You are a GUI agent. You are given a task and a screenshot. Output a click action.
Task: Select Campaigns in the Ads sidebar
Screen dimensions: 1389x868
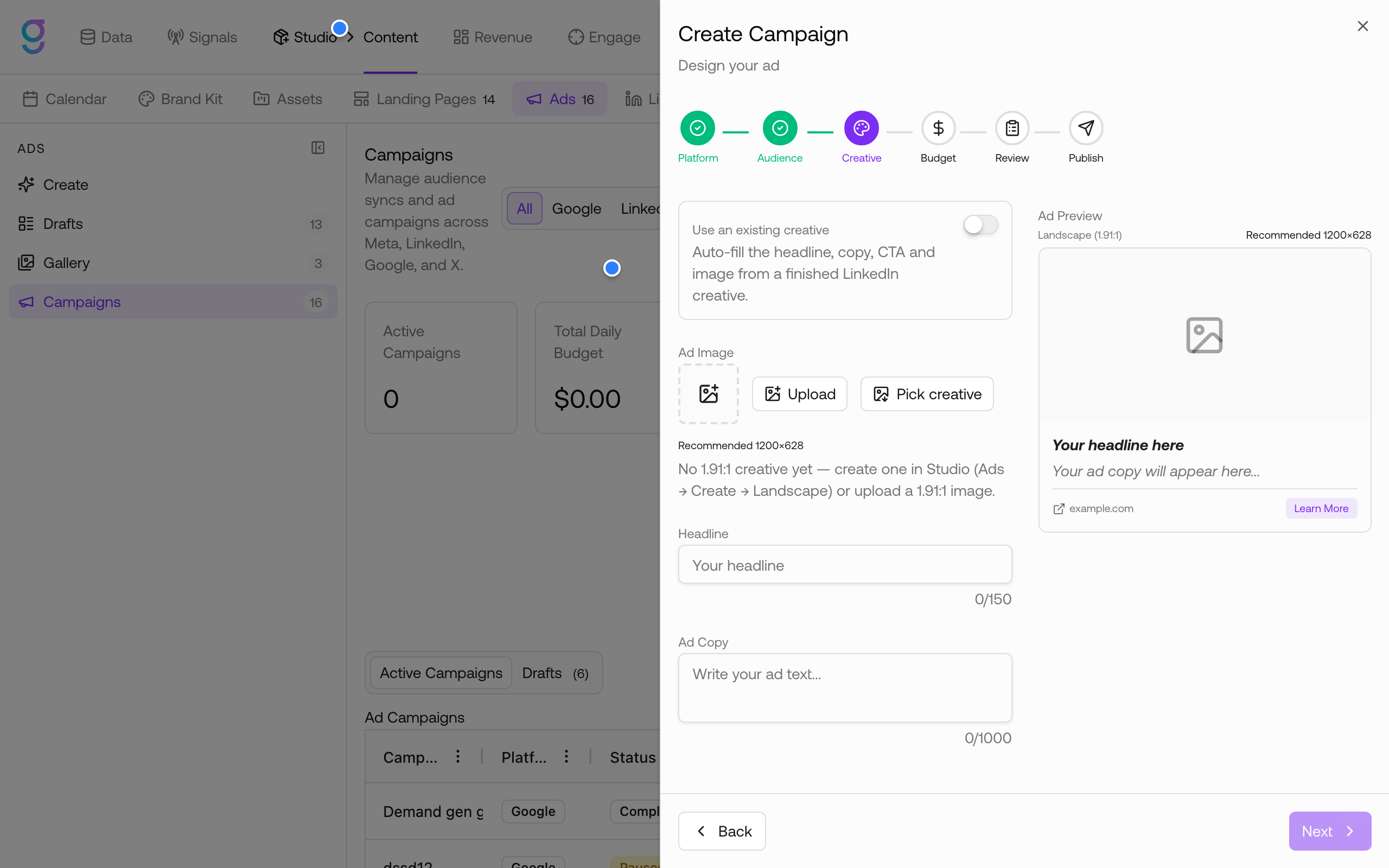(x=173, y=302)
